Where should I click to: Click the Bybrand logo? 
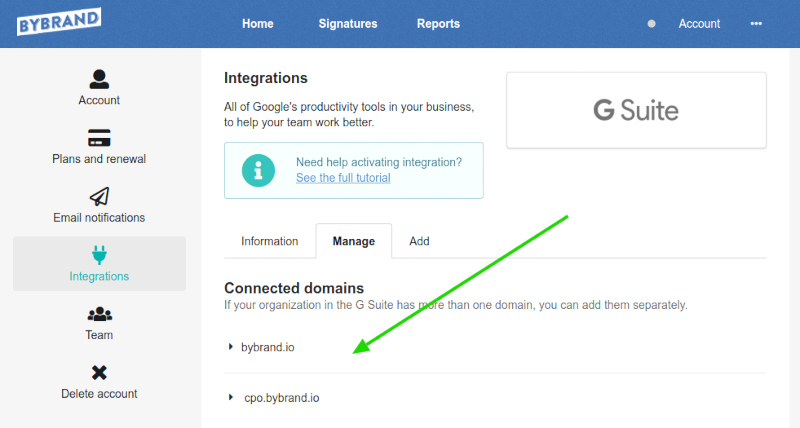point(59,21)
